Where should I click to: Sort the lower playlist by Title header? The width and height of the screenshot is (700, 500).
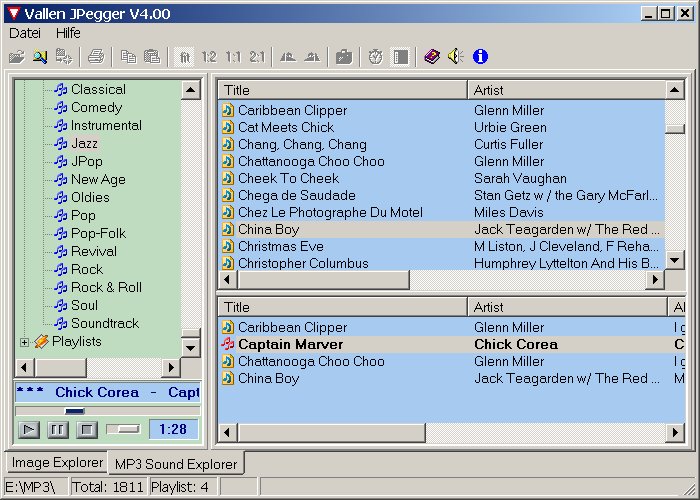pos(343,307)
